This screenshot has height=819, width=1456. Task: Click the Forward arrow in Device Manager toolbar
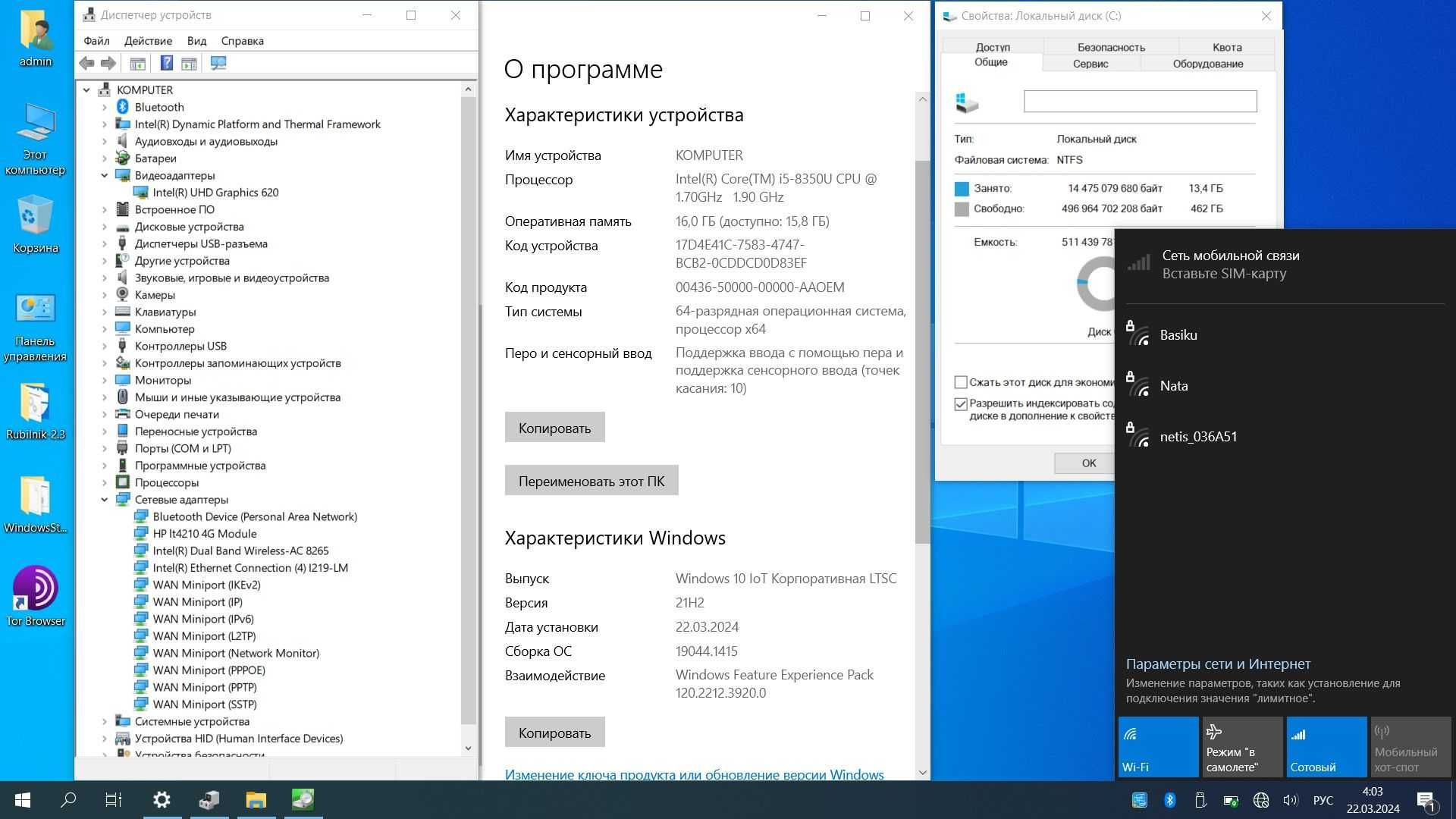pos(108,64)
